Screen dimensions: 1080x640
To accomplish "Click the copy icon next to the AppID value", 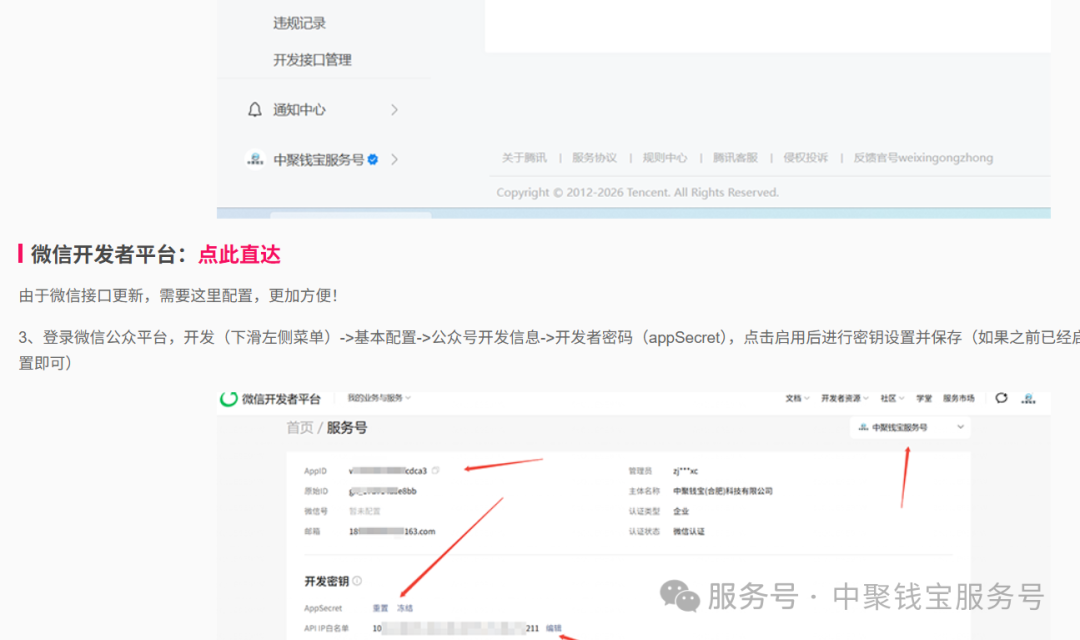I will [x=435, y=468].
